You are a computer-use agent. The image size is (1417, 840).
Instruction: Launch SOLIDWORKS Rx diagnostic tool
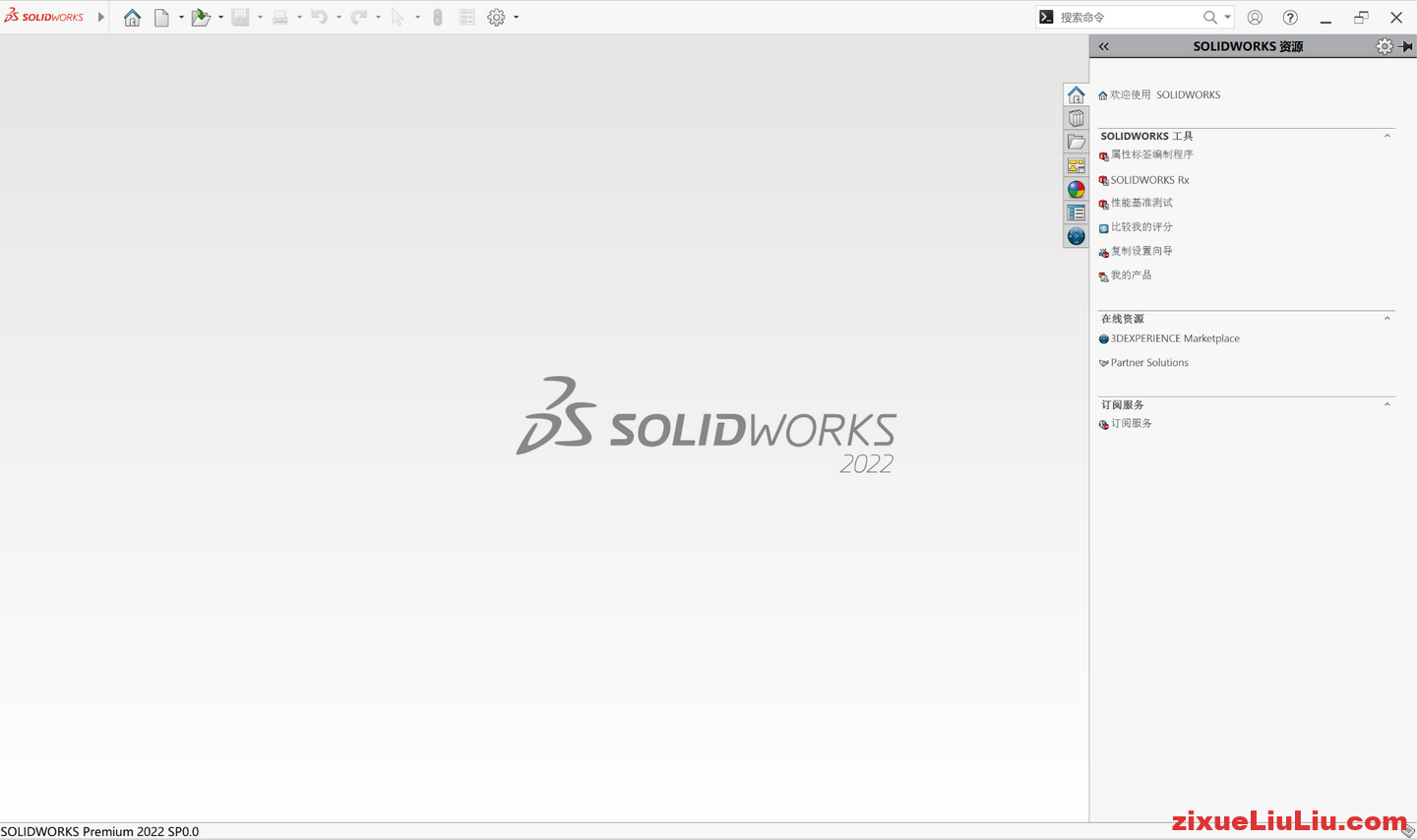point(1150,179)
